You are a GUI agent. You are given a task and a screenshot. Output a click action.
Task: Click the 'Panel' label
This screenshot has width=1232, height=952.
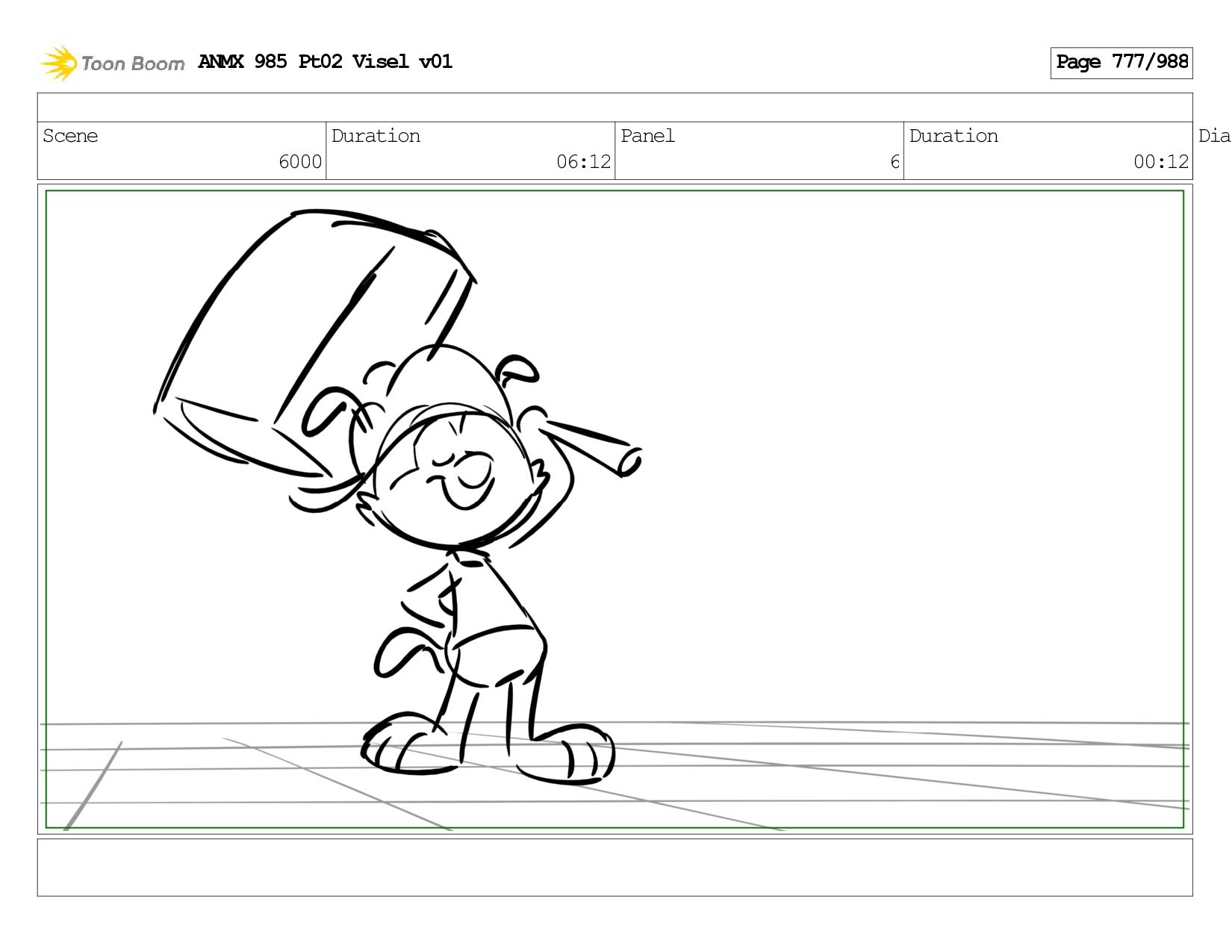click(x=647, y=136)
